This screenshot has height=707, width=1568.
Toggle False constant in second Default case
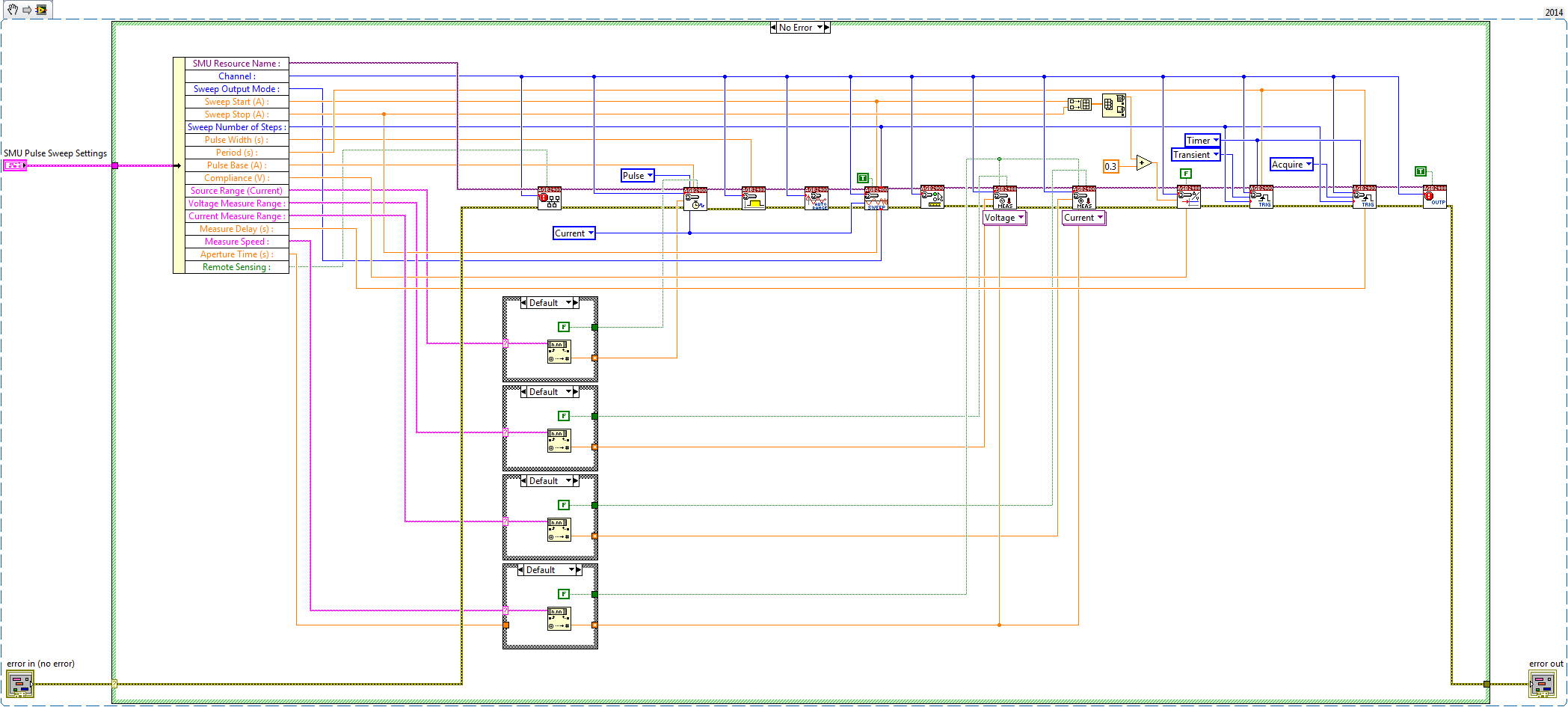point(565,416)
